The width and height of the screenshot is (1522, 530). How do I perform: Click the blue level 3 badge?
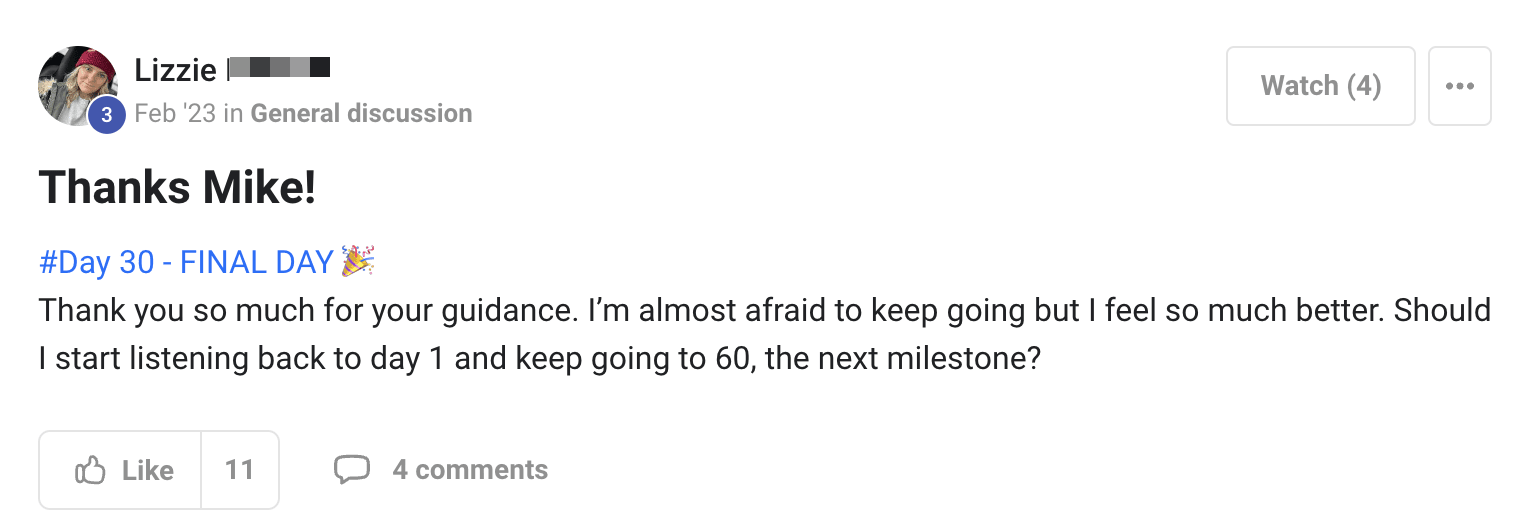point(106,116)
